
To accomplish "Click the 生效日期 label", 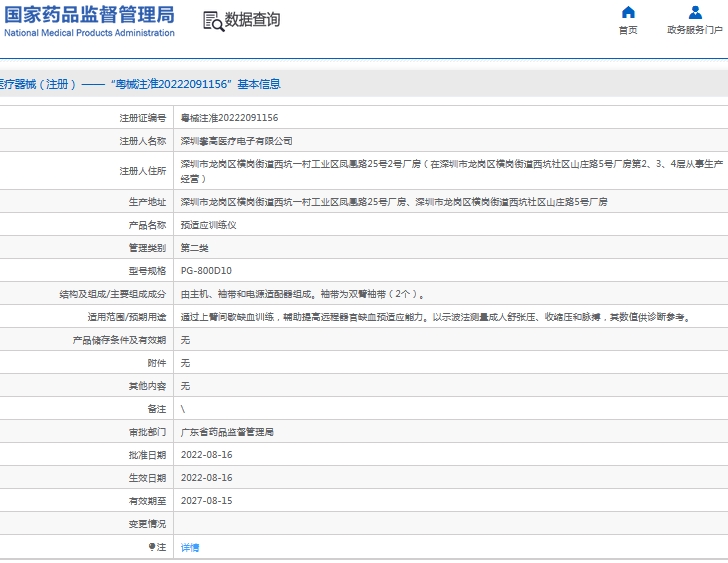I will click(x=147, y=478).
